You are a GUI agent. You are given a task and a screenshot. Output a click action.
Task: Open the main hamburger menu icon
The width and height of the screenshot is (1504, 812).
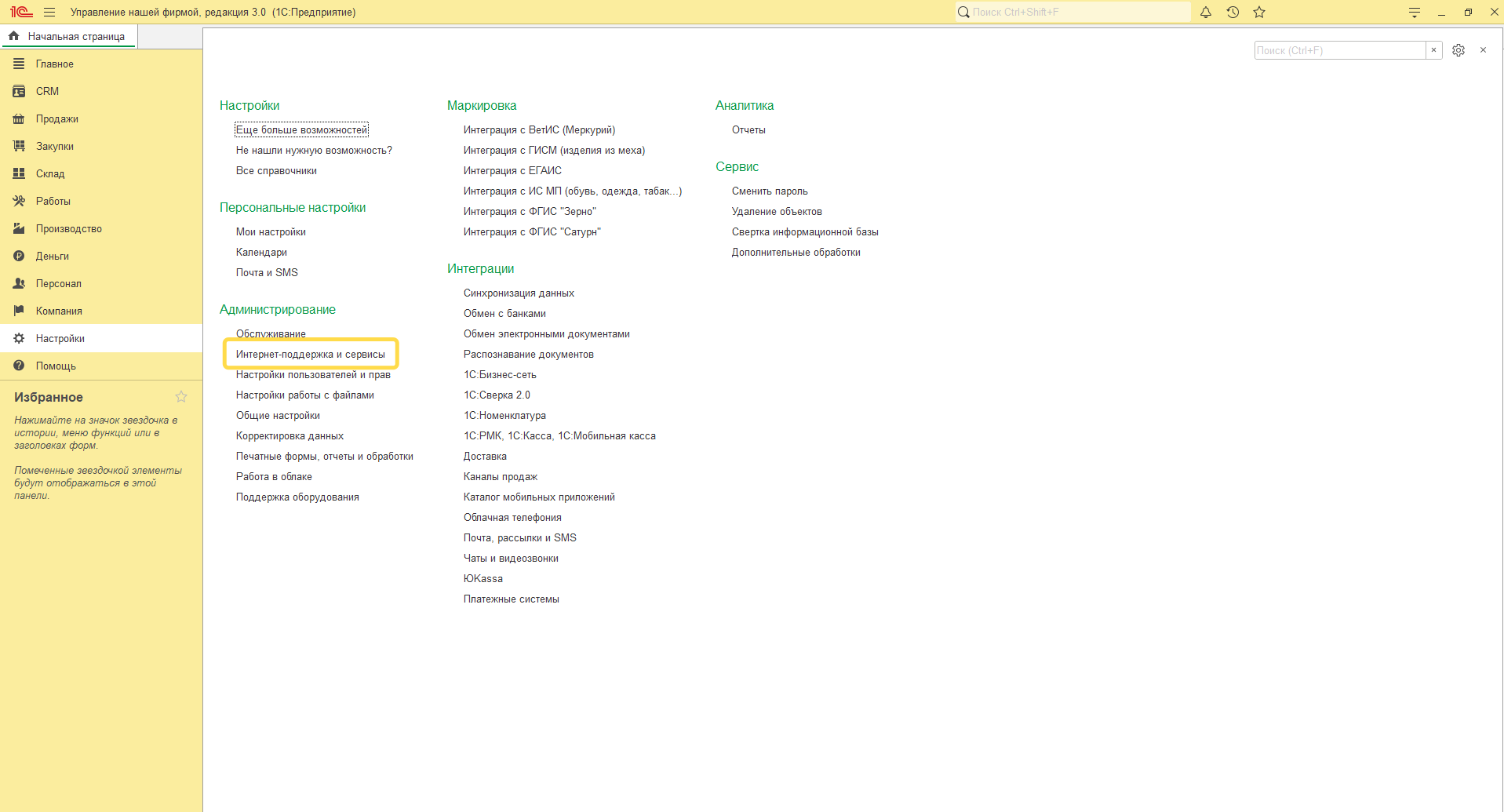pos(49,13)
